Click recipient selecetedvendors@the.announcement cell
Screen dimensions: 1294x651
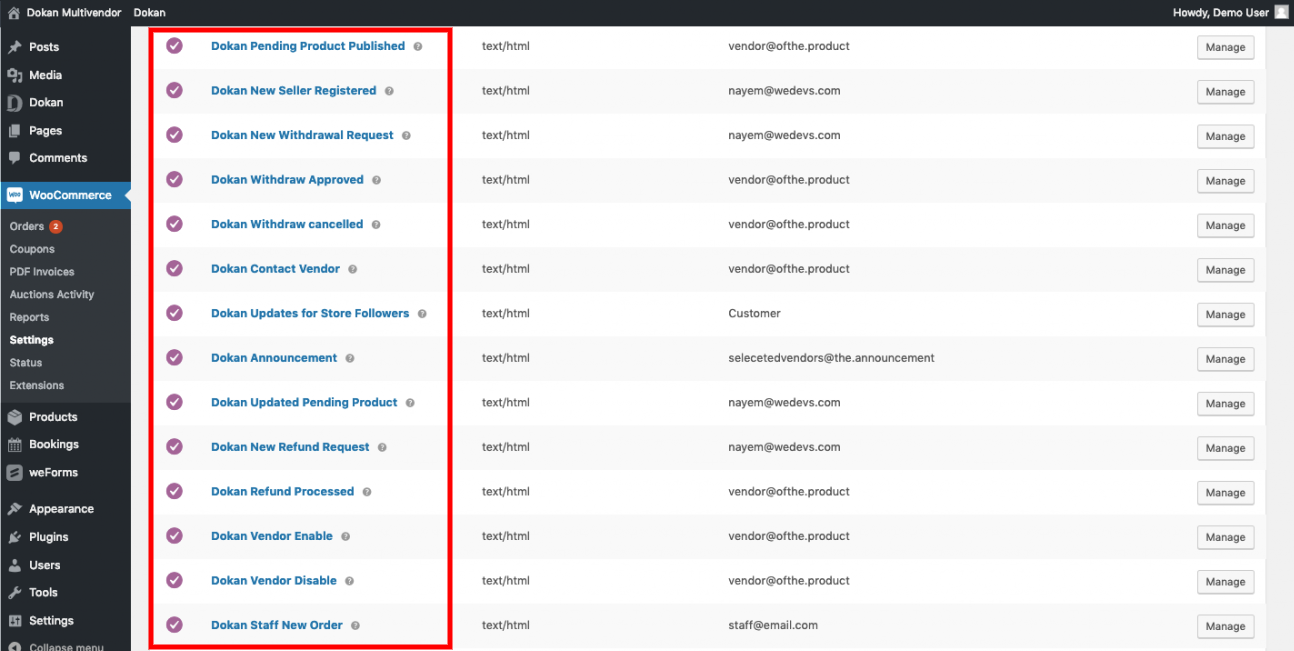click(831, 358)
